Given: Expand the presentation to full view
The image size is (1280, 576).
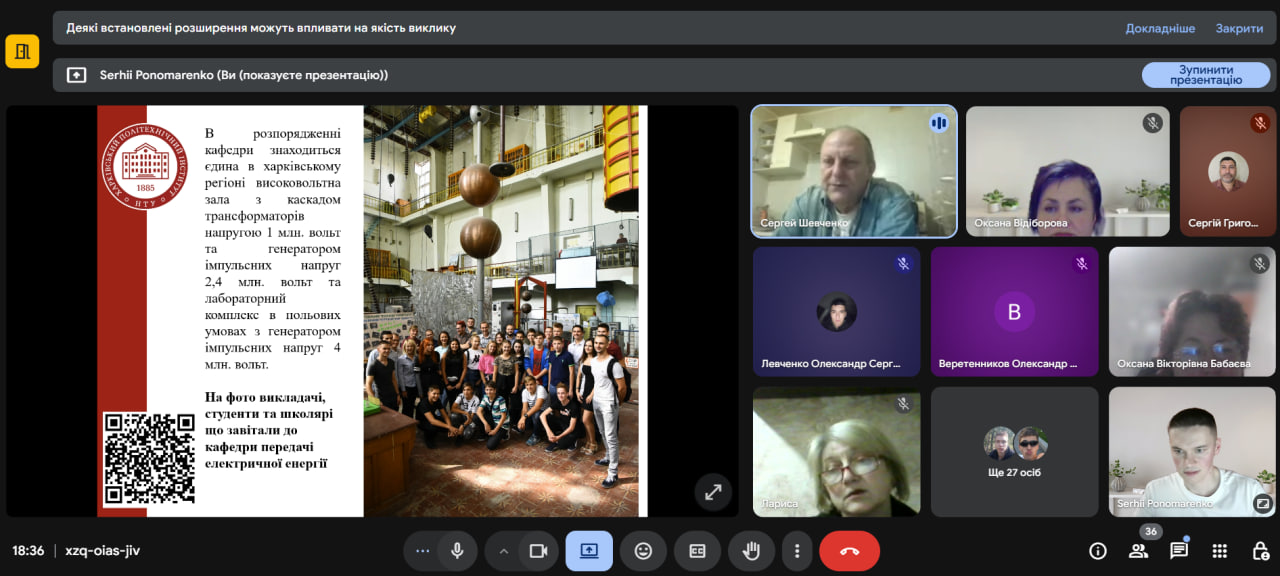Looking at the screenshot, I should tap(713, 492).
